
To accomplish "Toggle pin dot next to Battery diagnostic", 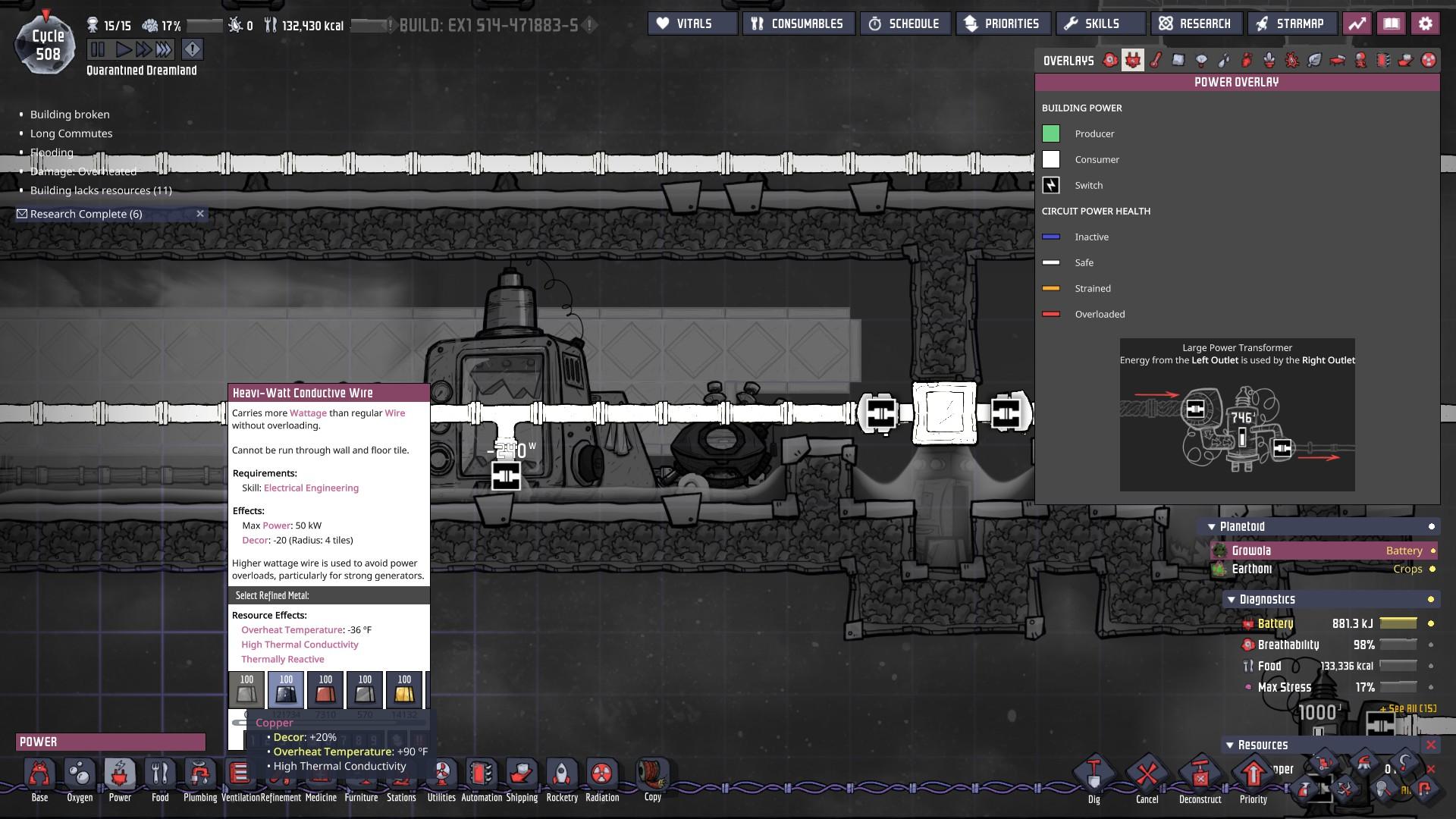I will [x=1431, y=623].
